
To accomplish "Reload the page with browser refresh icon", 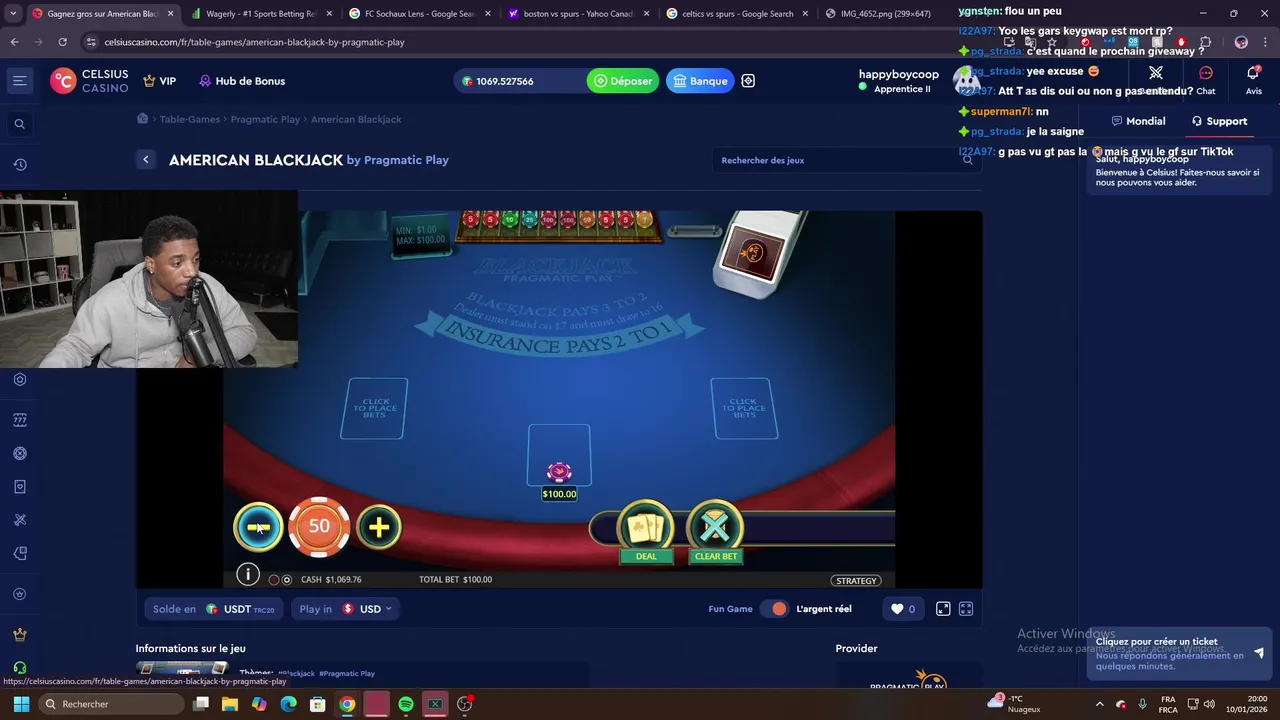I will (x=62, y=42).
